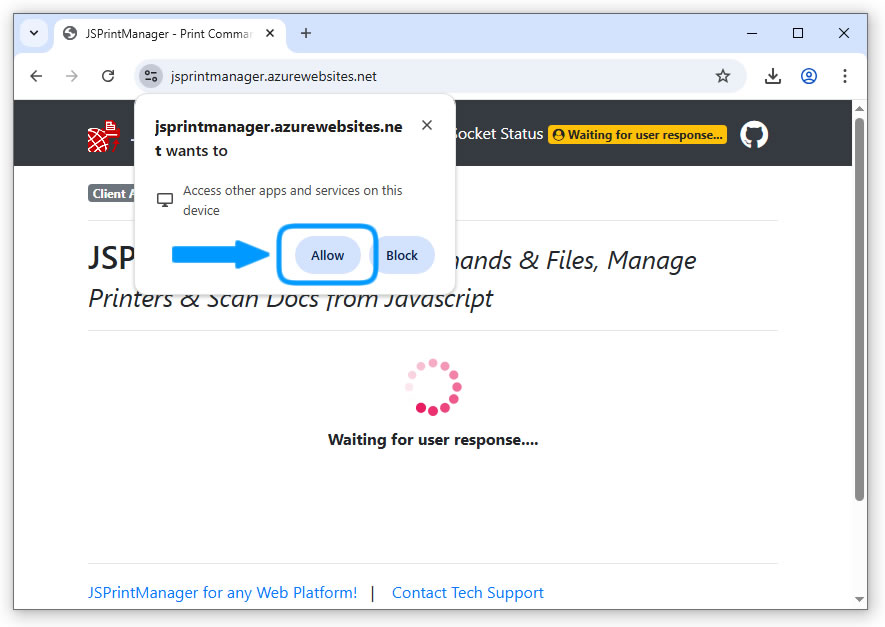Maximize the browser window

(x=798, y=33)
